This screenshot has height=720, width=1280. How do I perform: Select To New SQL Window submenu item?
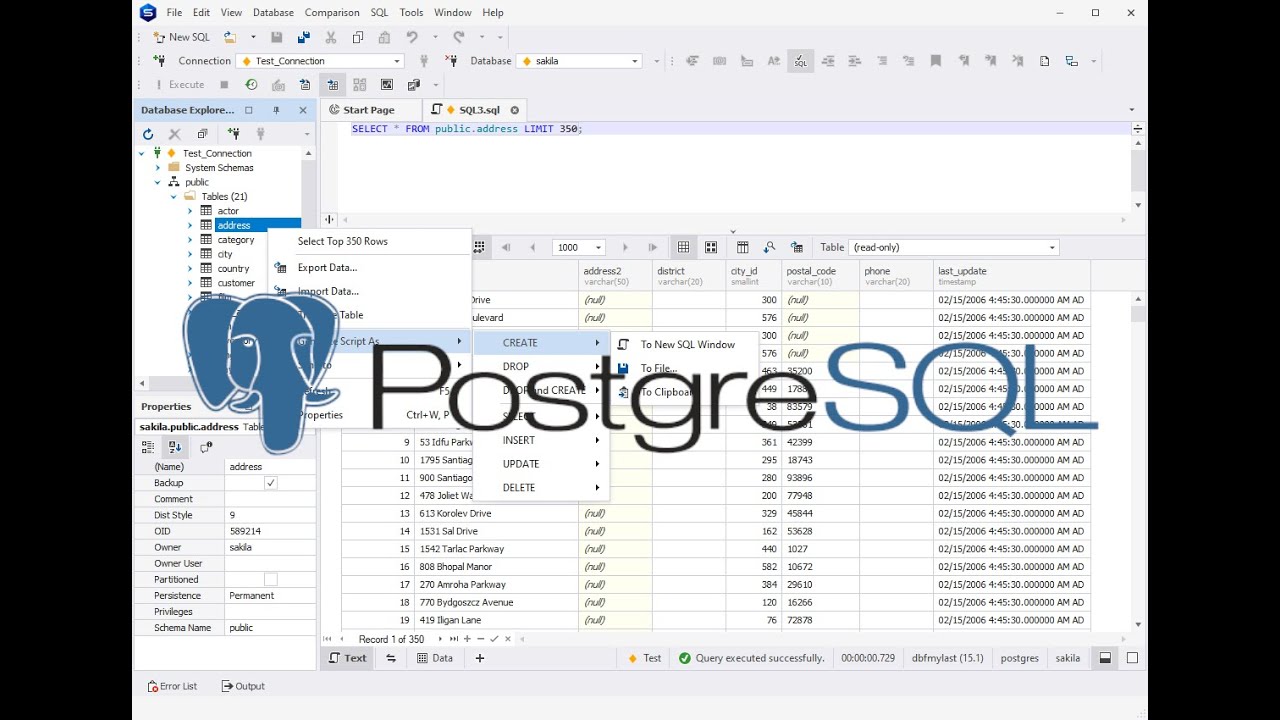click(x=687, y=344)
